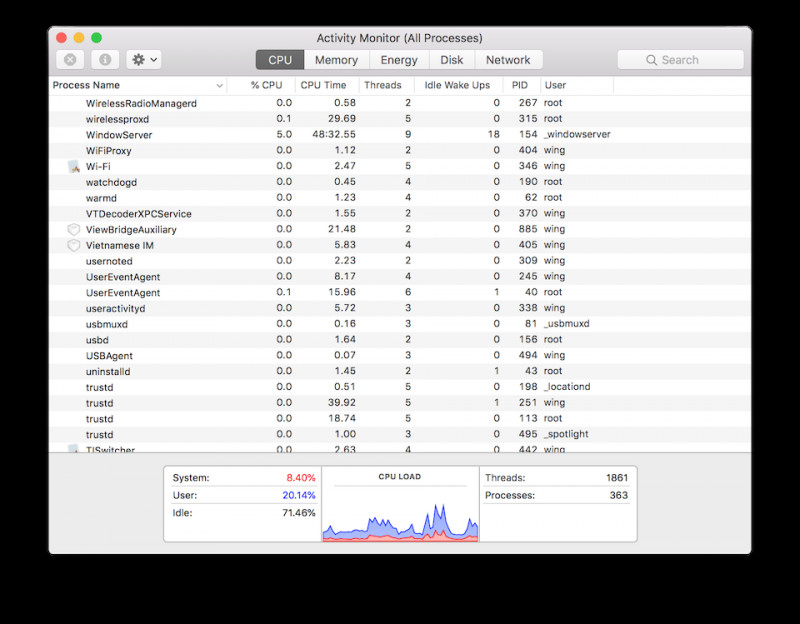The height and width of the screenshot is (624, 800).
Task: Click the magnifier icon in Search field
Action: (651, 60)
